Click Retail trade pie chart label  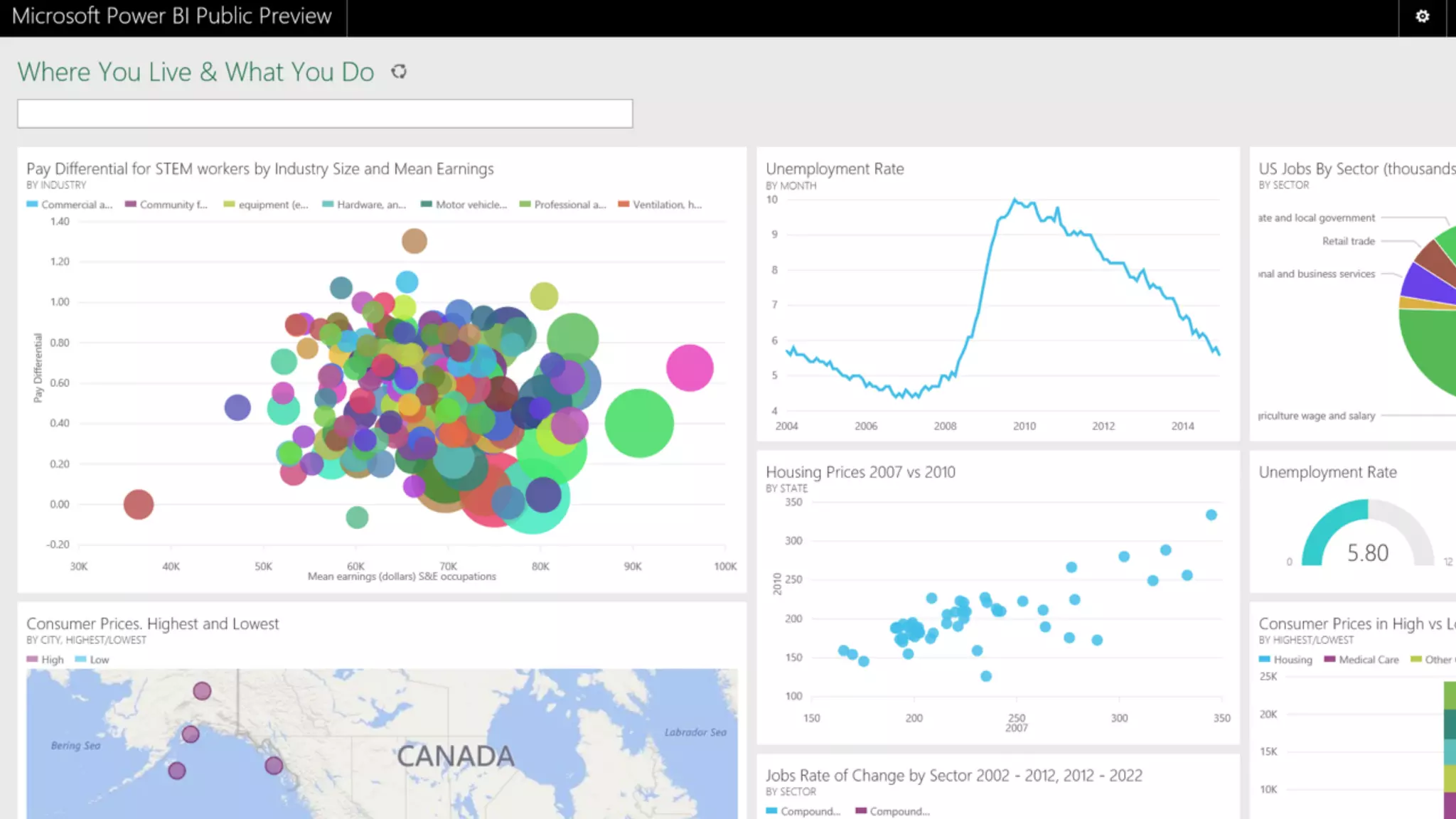[1348, 241]
